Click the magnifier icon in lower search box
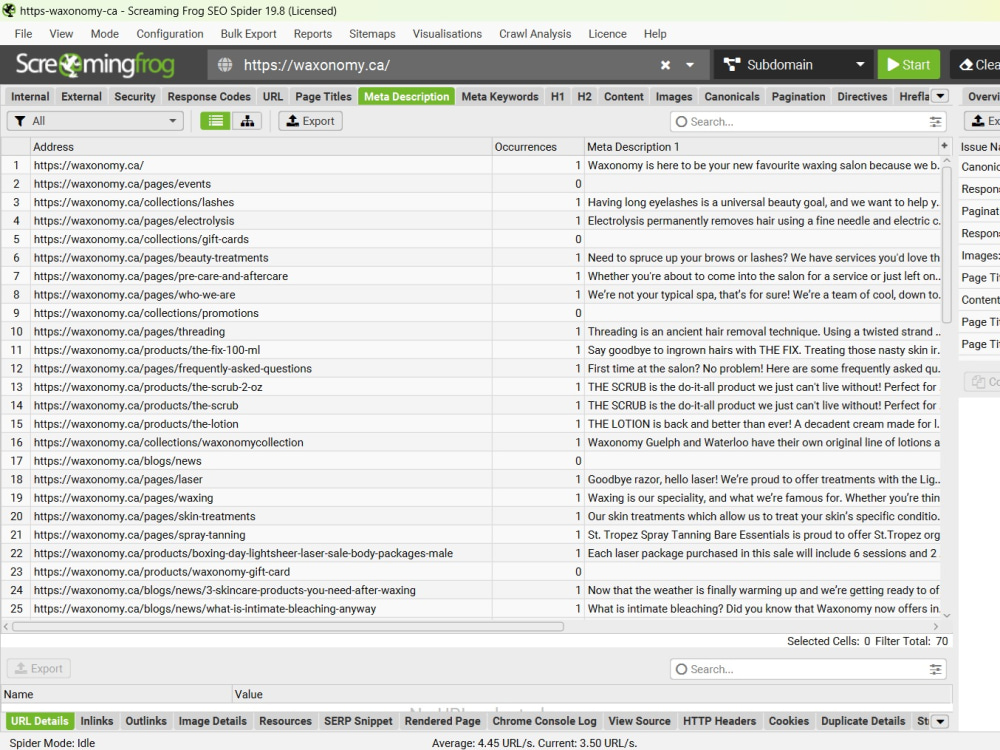 (x=681, y=669)
